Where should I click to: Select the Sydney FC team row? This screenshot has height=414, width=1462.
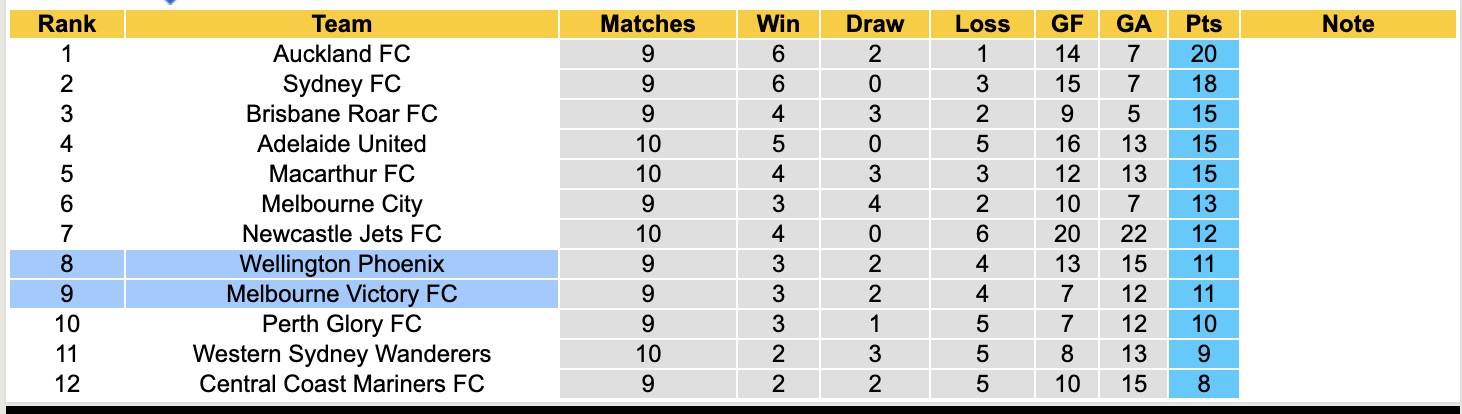(733, 84)
